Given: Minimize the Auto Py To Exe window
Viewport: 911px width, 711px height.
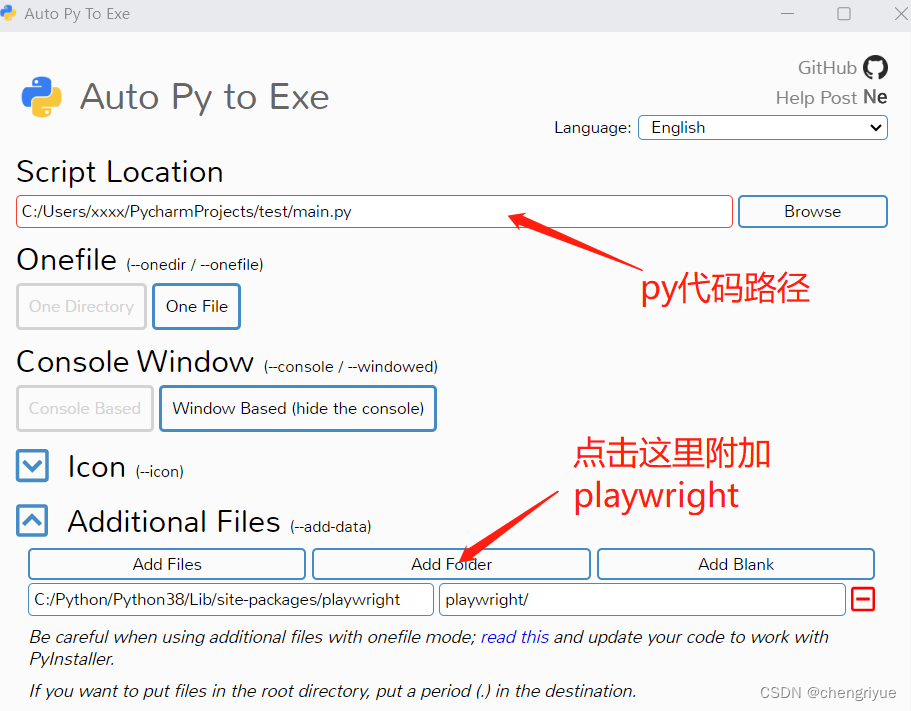Looking at the screenshot, I should click(x=787, y=13).
